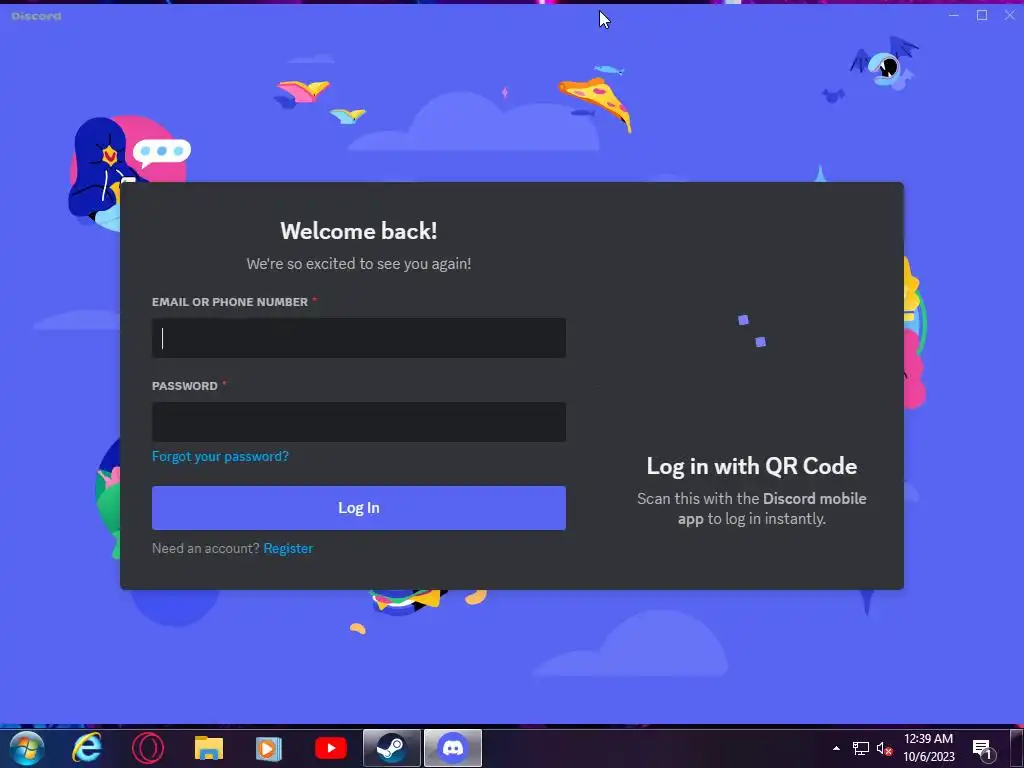Focus the Email or Phone Number field
This screenshot has height=768, width=1024.
tap(359, 338)
